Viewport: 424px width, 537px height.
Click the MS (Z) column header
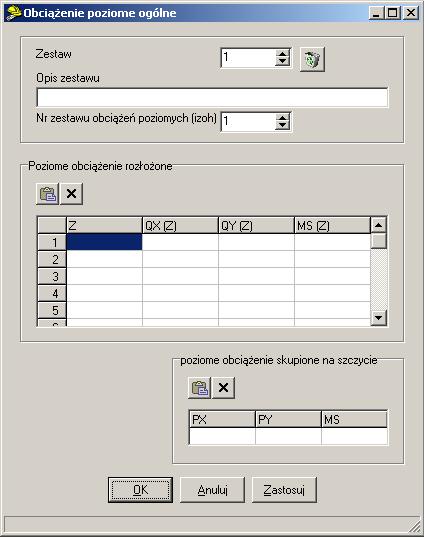click(332, 225)
